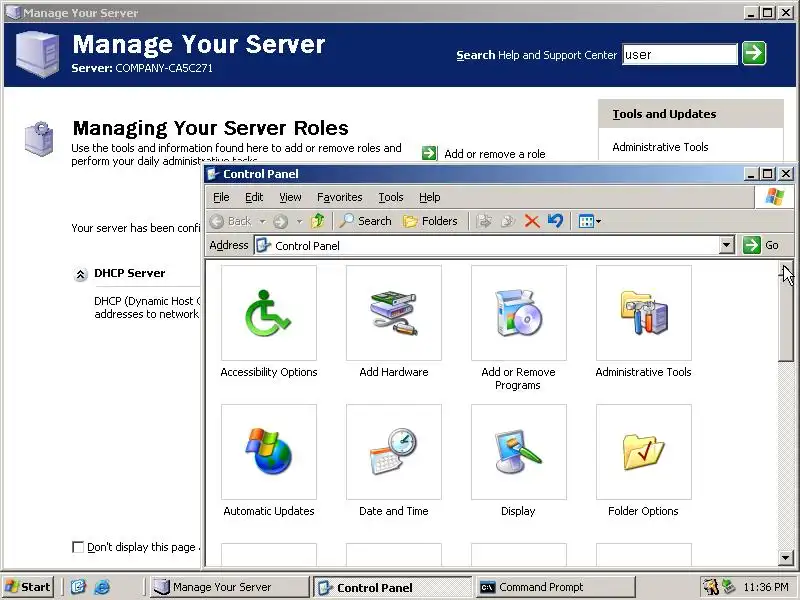
Task: Switch to Command Prompt taskbar button
Action: (555, 587)
